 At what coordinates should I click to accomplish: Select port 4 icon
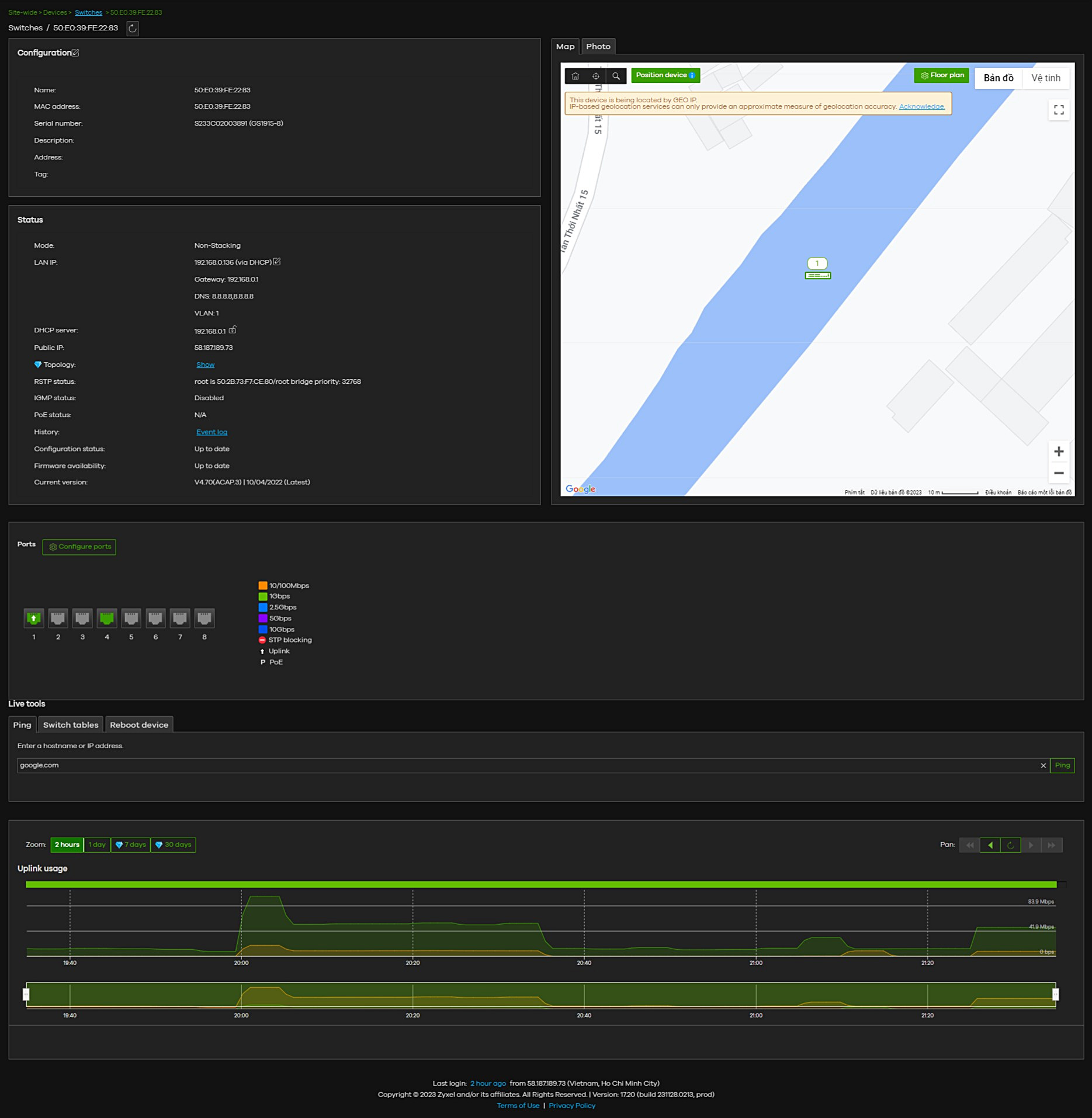tap(107, 618)
